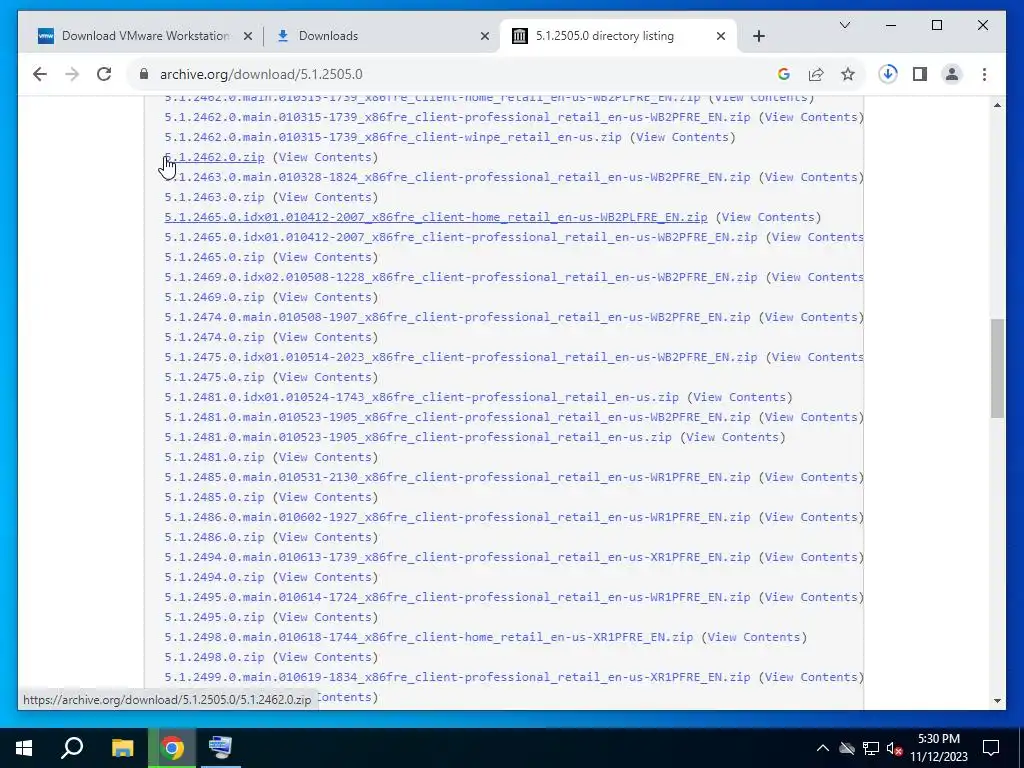
Task: Click the forward navigation arrow
Action: 72,74
